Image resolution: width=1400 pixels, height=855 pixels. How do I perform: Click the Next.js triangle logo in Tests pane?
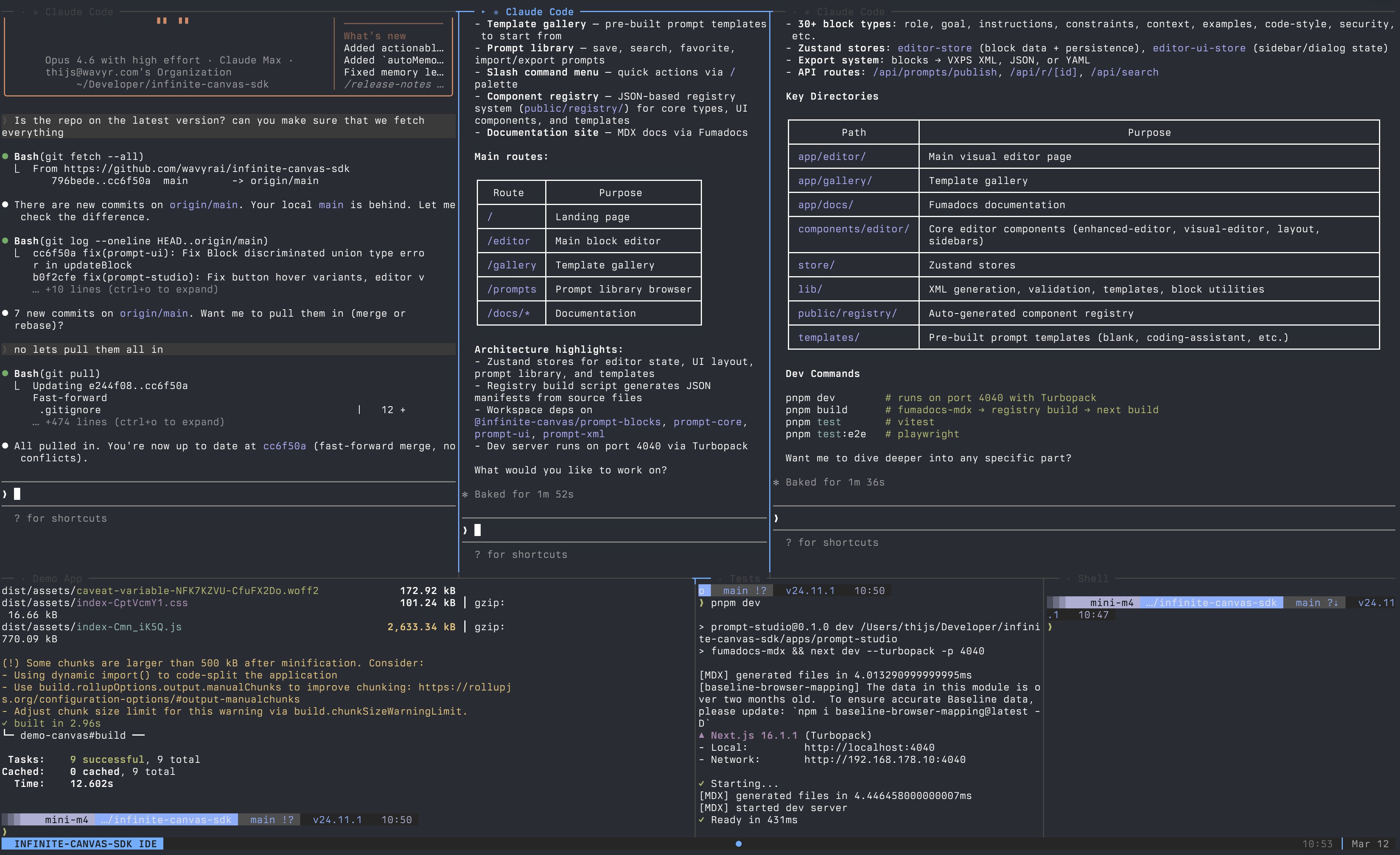[702, 735]
